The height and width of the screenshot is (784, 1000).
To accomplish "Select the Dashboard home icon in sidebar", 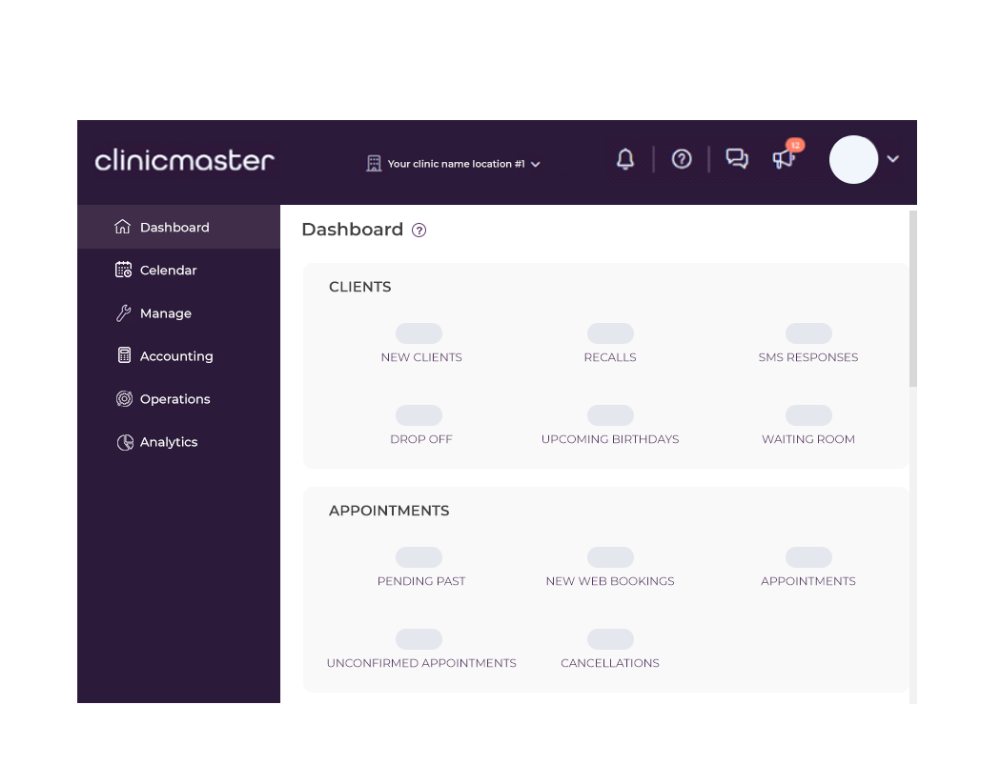I will 121,226.
